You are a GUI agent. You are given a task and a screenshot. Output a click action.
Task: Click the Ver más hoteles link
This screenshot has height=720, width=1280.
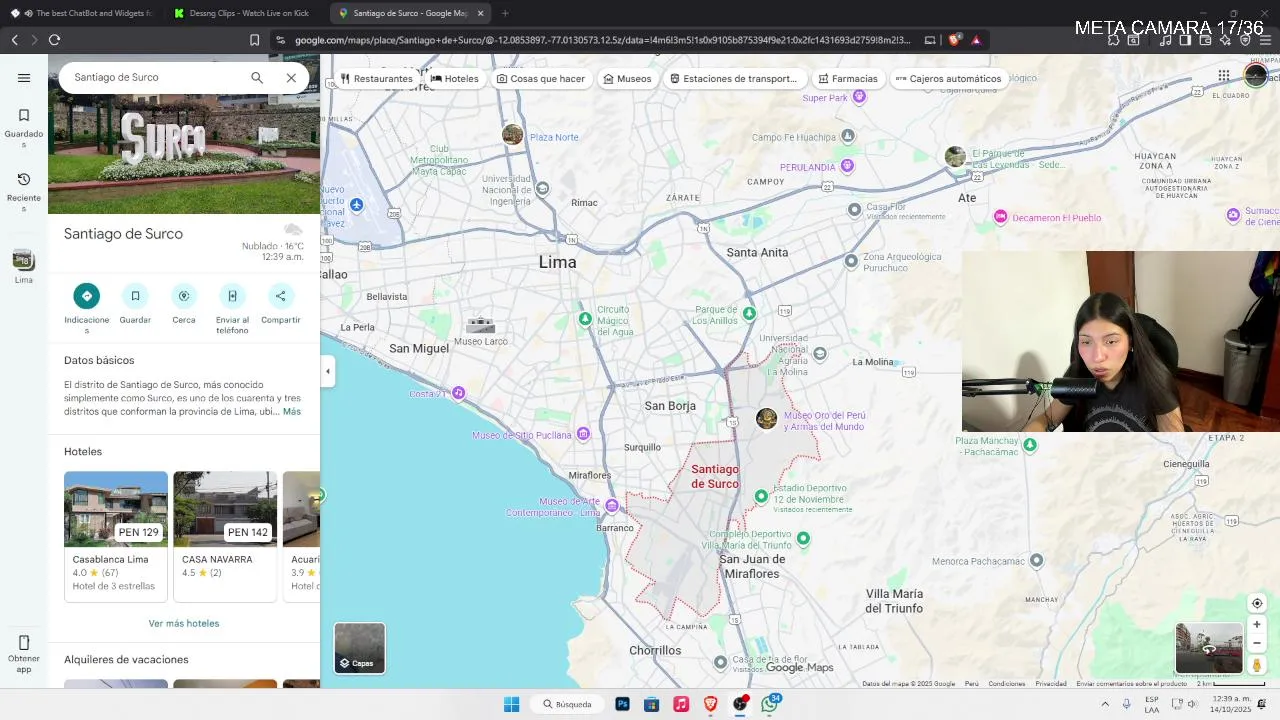click(184, 623)
